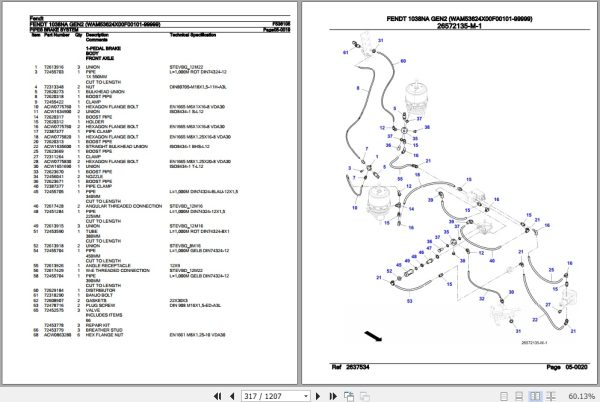Click the '1-PEDAL BRAKE' heading in parts list
The height and width of the screenshot is (402, 600).
(x=103, y=49)
